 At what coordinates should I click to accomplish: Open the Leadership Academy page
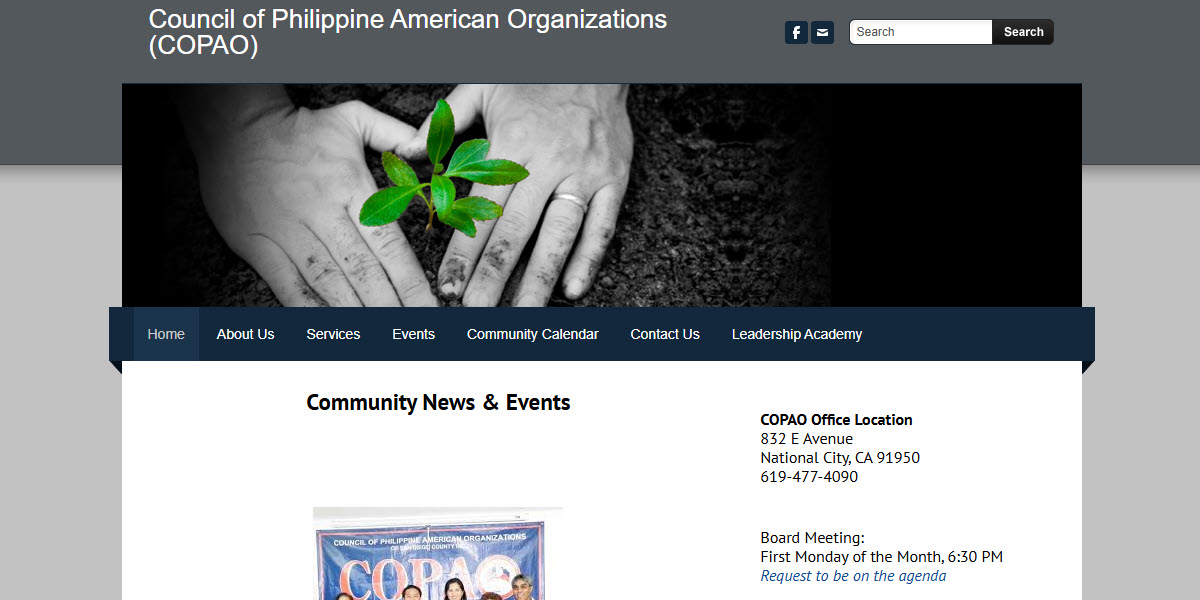(797, 334)
